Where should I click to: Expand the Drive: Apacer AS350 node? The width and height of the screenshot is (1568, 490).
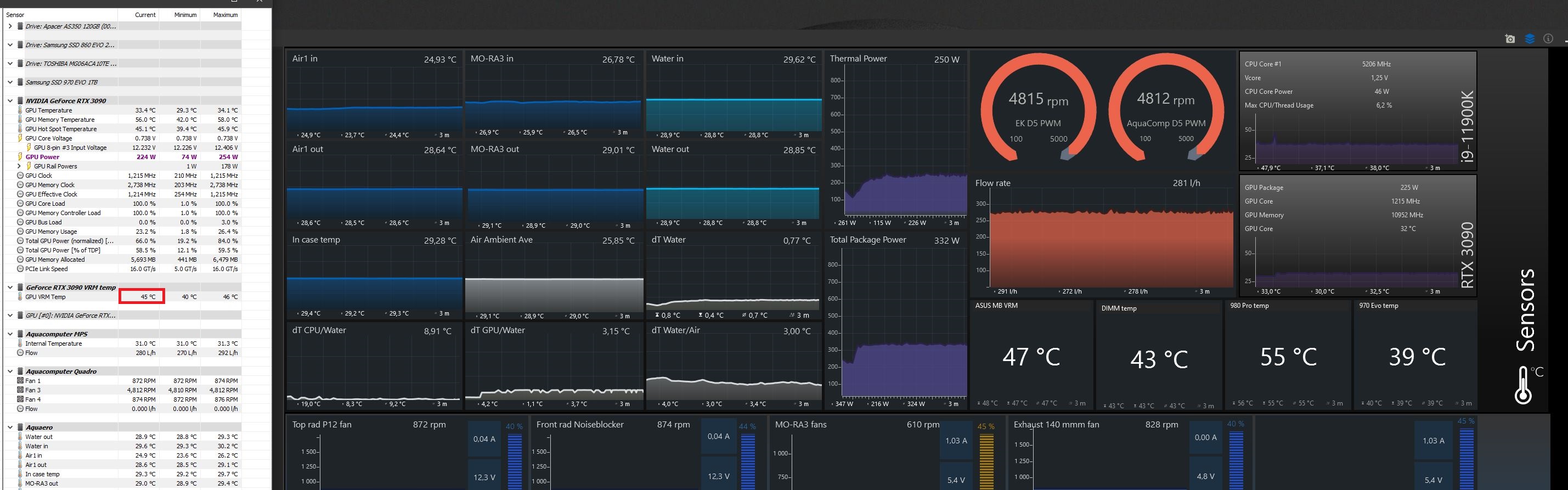[10, 26]
